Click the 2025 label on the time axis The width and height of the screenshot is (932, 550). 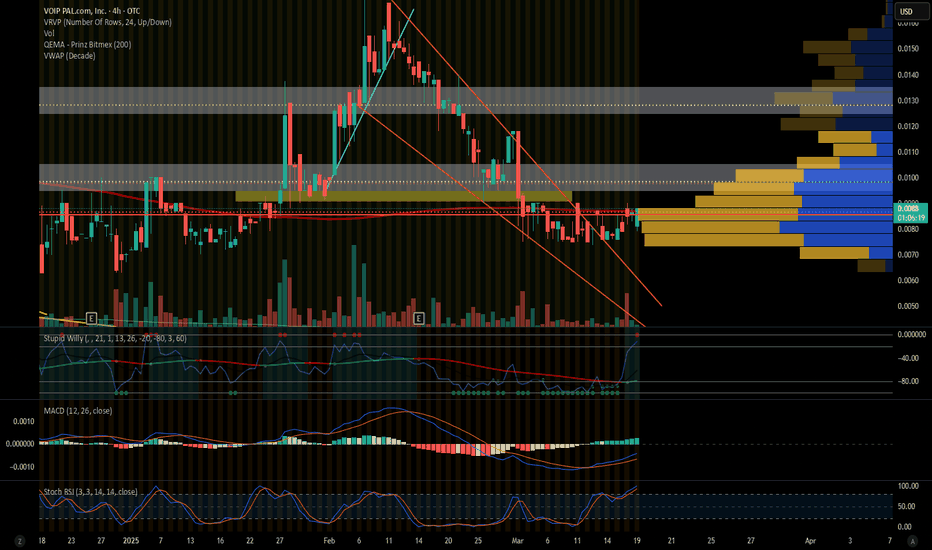[x=130, y=540]
